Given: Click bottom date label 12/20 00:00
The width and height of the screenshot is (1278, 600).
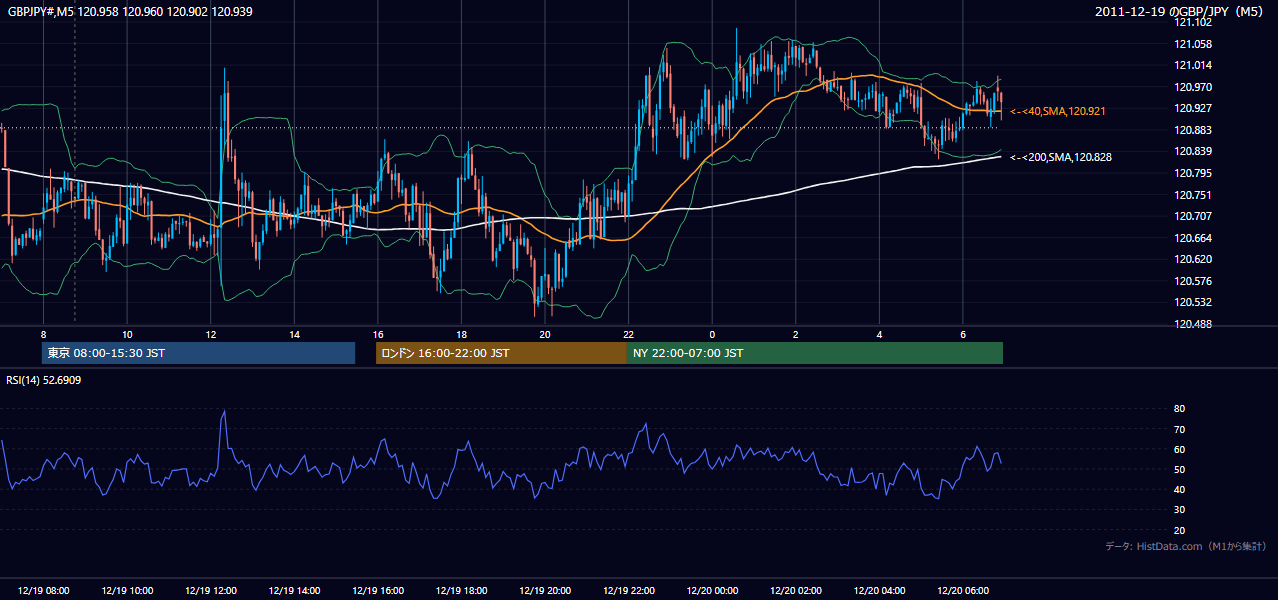Looking at the screenshot, I should (x=712, y=591).
